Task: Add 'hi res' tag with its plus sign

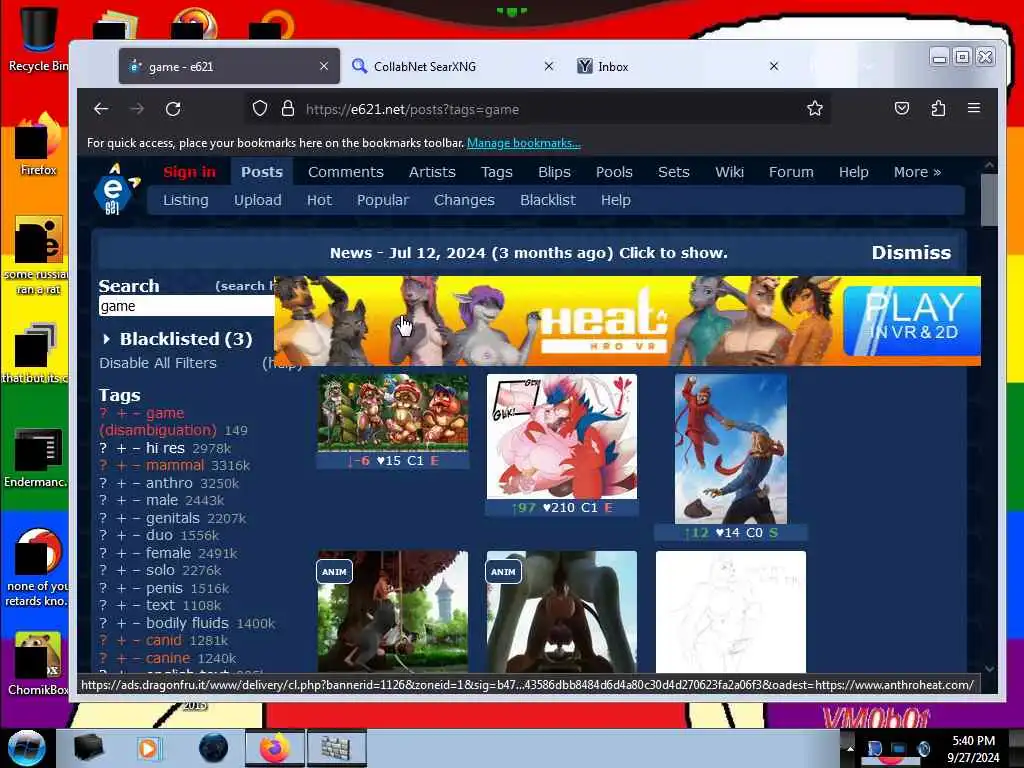Action: coord(121,448)
